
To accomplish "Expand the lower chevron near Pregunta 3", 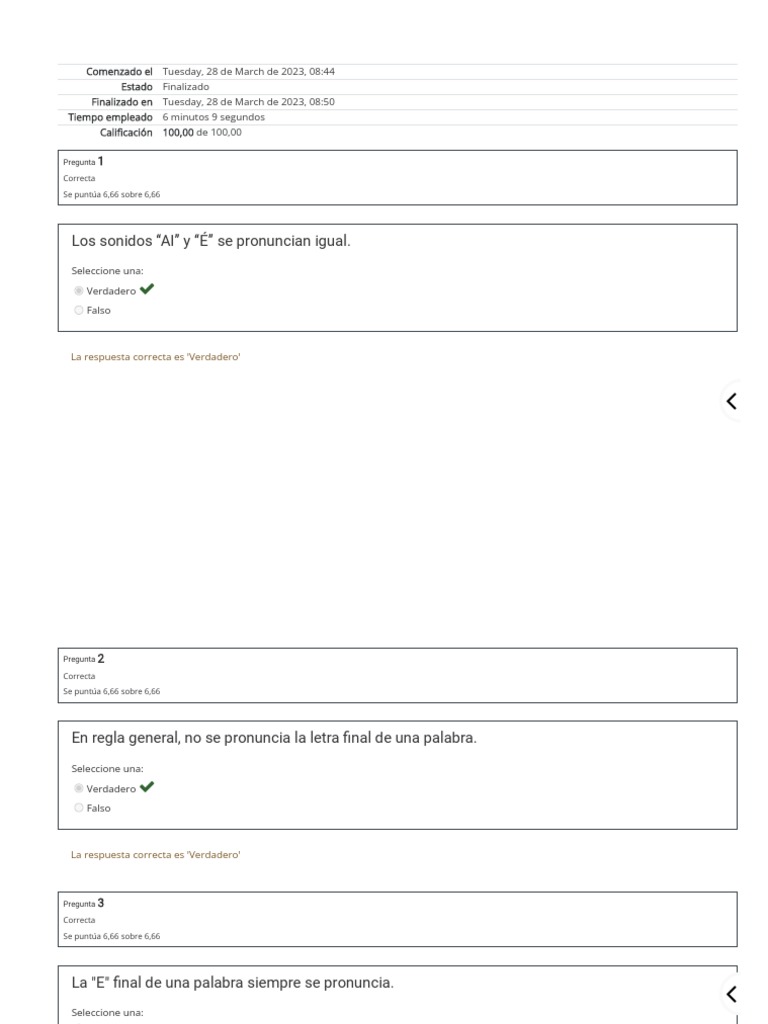I will (x=732, y=993).
